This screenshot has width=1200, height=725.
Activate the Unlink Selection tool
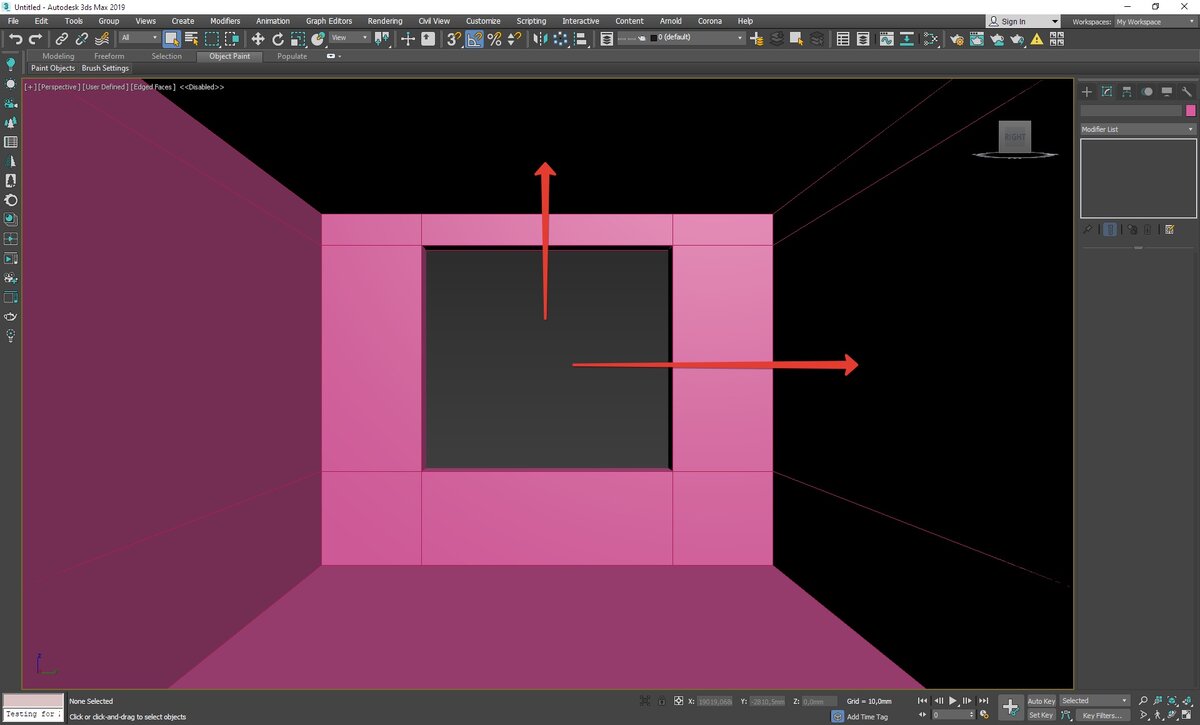(82, 39)
